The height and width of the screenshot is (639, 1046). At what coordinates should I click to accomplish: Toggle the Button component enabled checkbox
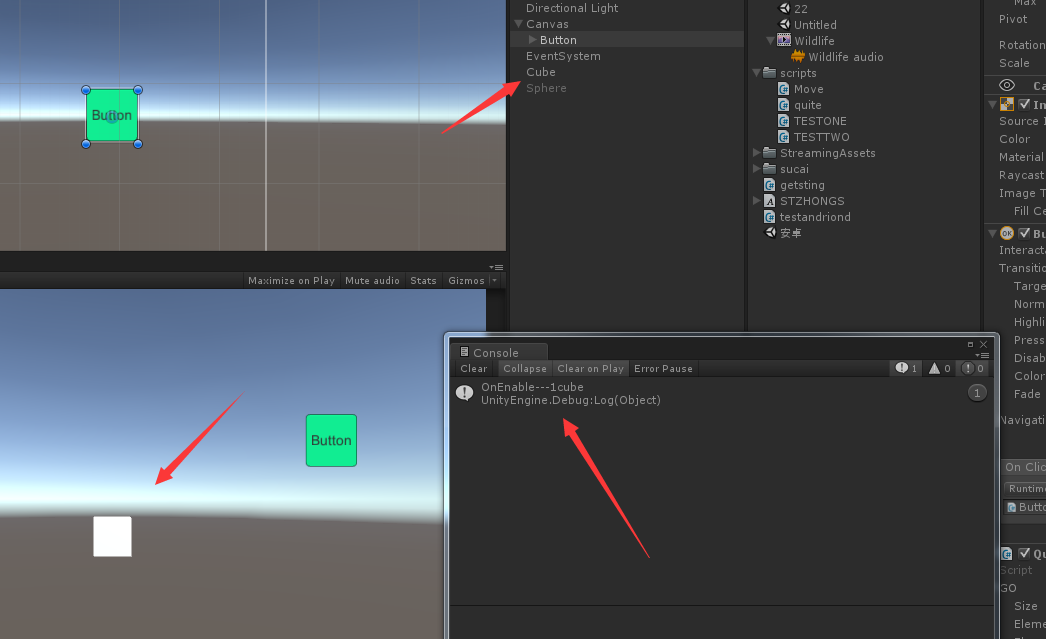1024,233
